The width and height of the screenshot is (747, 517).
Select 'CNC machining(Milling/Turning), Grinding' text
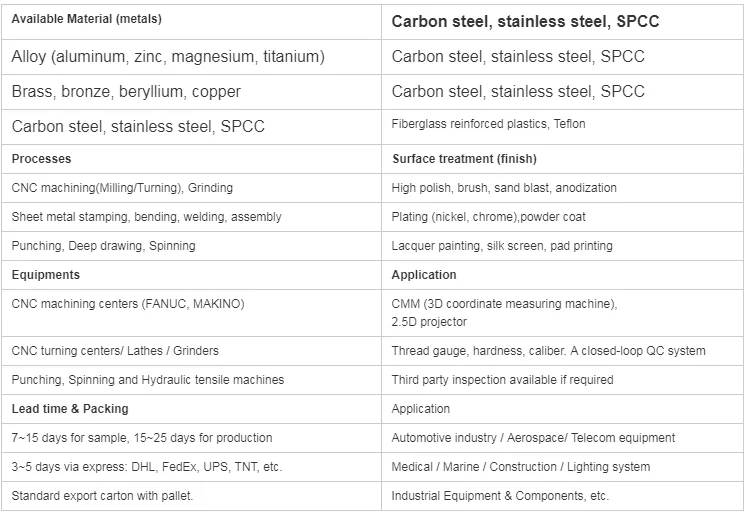tap(122, 188)
